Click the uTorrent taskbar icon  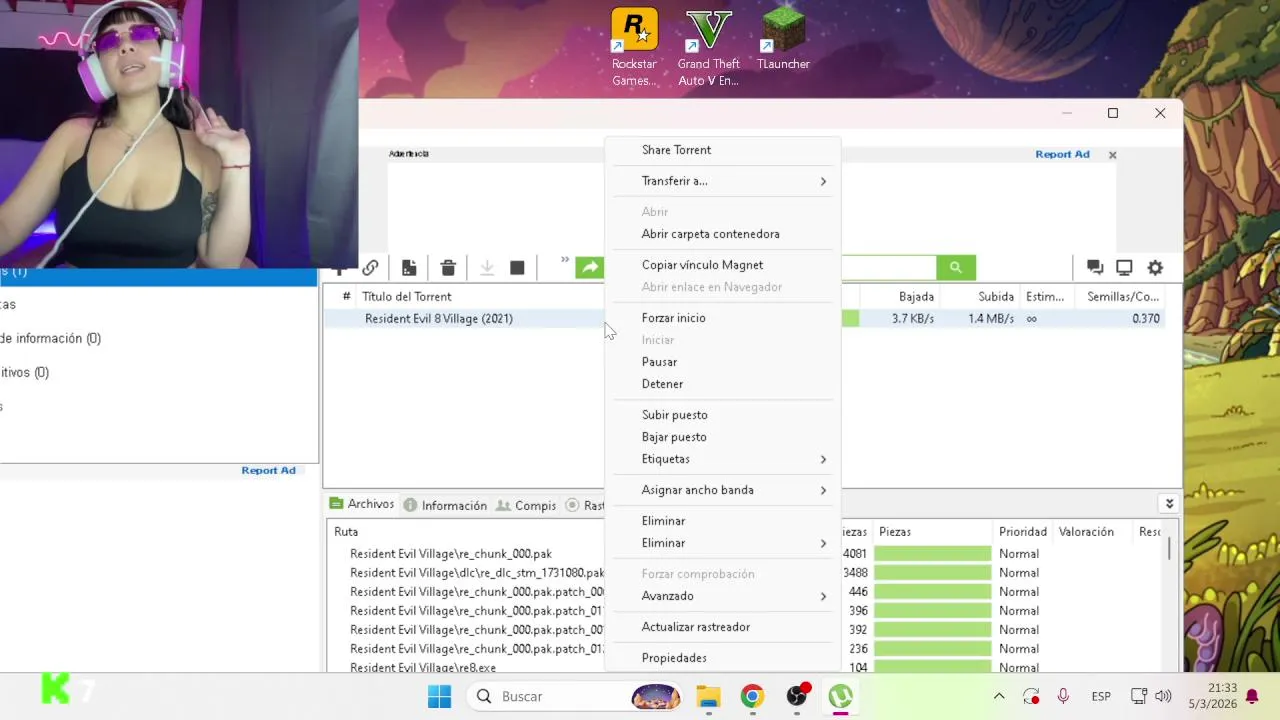click(x=840, y=696)
